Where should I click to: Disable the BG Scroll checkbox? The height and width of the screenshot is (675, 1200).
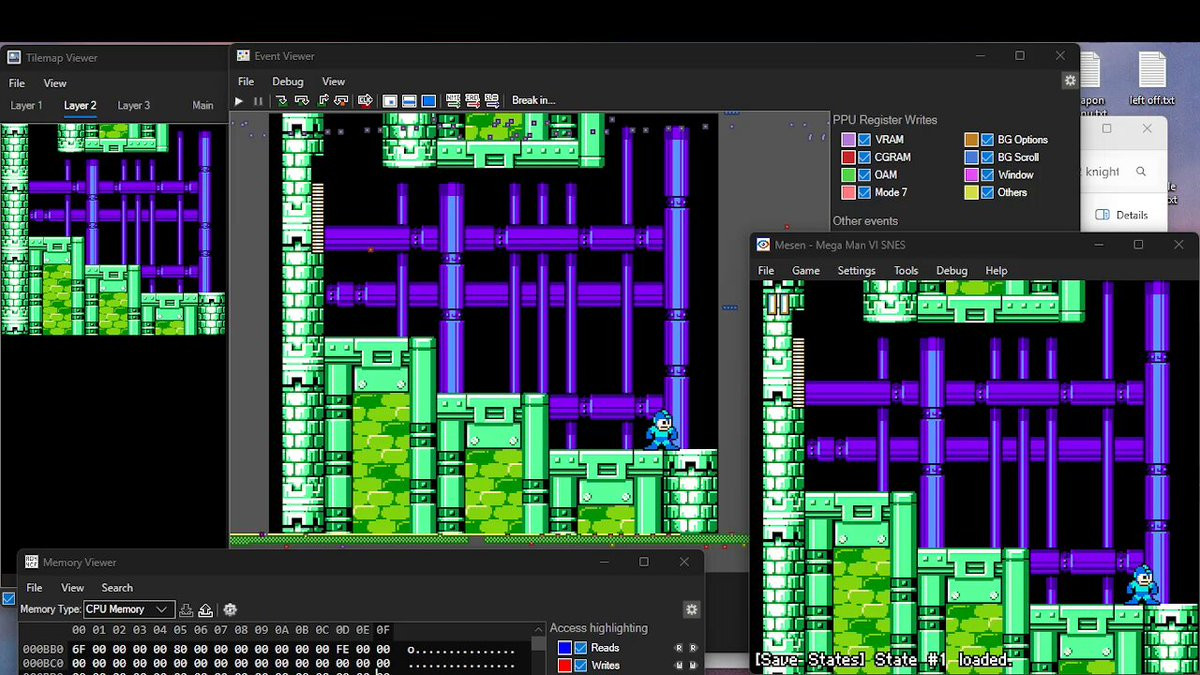[988, 157]
